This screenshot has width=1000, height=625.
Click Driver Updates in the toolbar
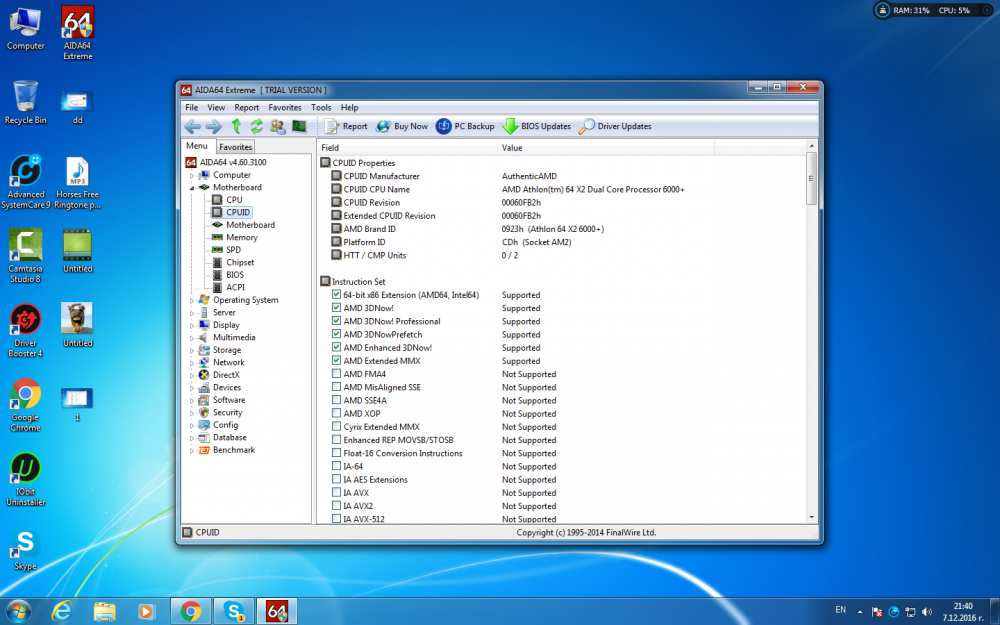pos(615,126)
